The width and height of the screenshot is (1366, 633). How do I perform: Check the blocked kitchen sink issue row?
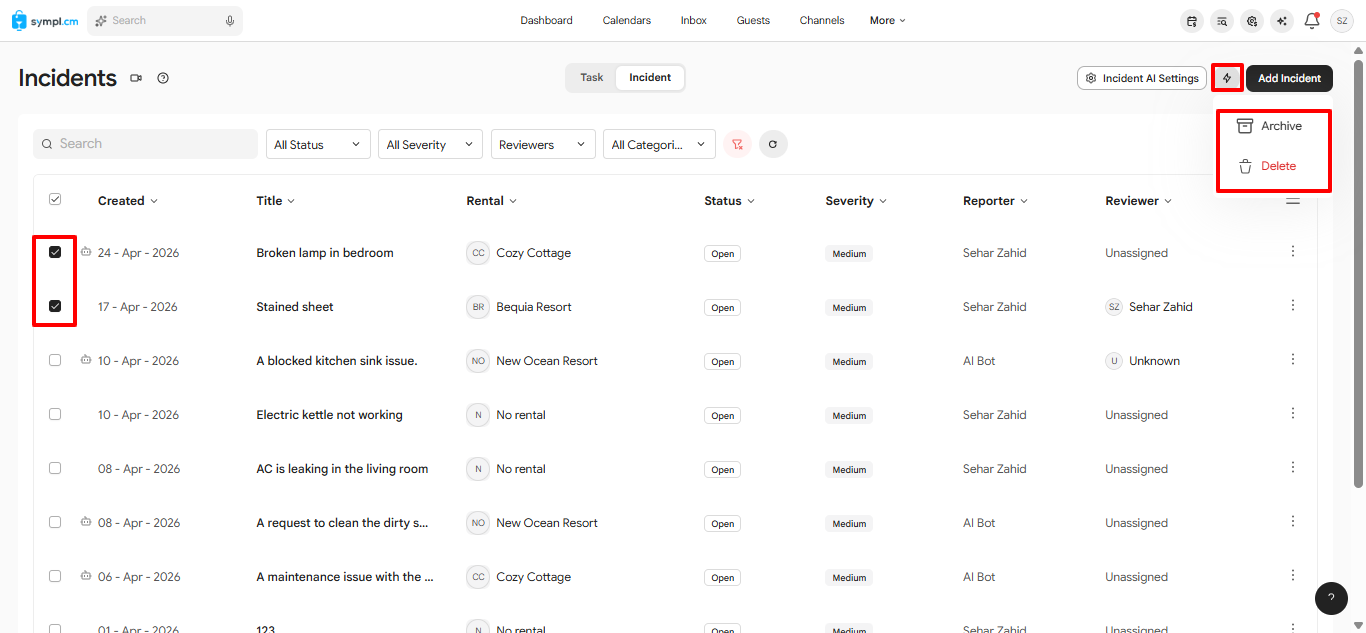[x=55, y=360]
